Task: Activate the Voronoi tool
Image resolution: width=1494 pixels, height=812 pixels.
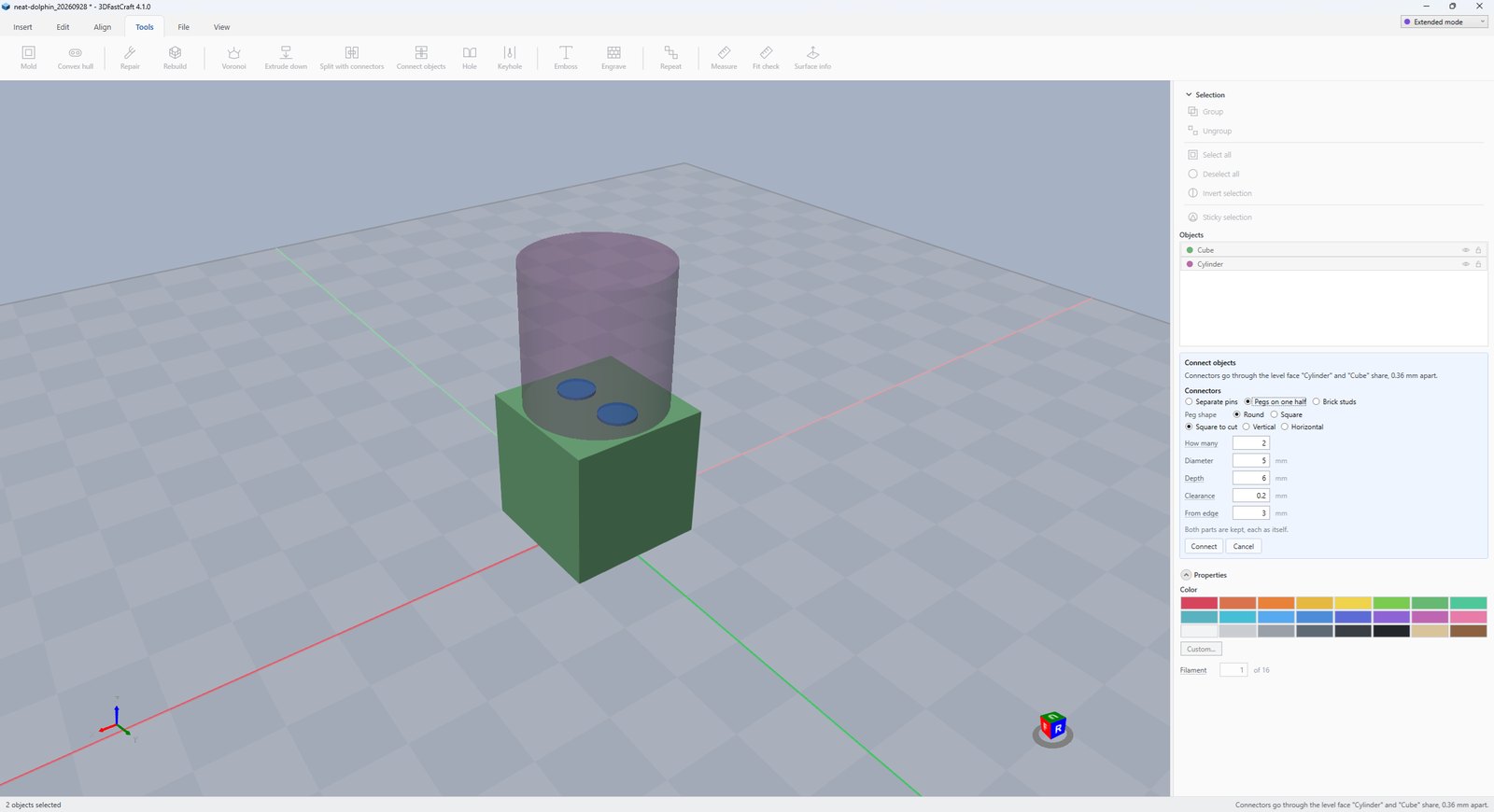Action: coord(233,58)
